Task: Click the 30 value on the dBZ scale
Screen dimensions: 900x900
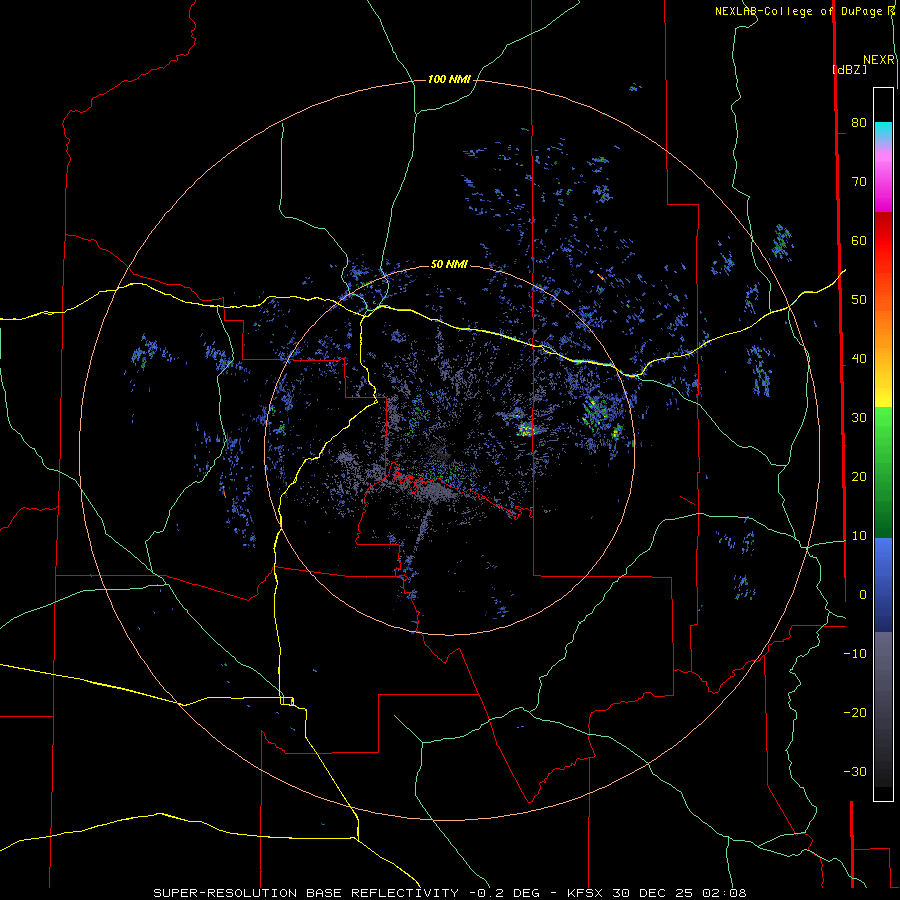Action: pyautogui.click(x=859, y=418)
